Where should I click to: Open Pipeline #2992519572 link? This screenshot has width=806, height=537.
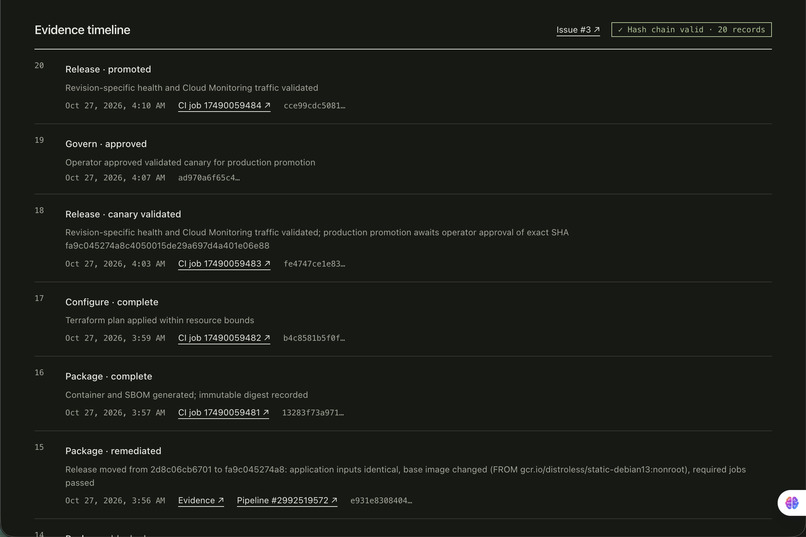coord(287,501)
